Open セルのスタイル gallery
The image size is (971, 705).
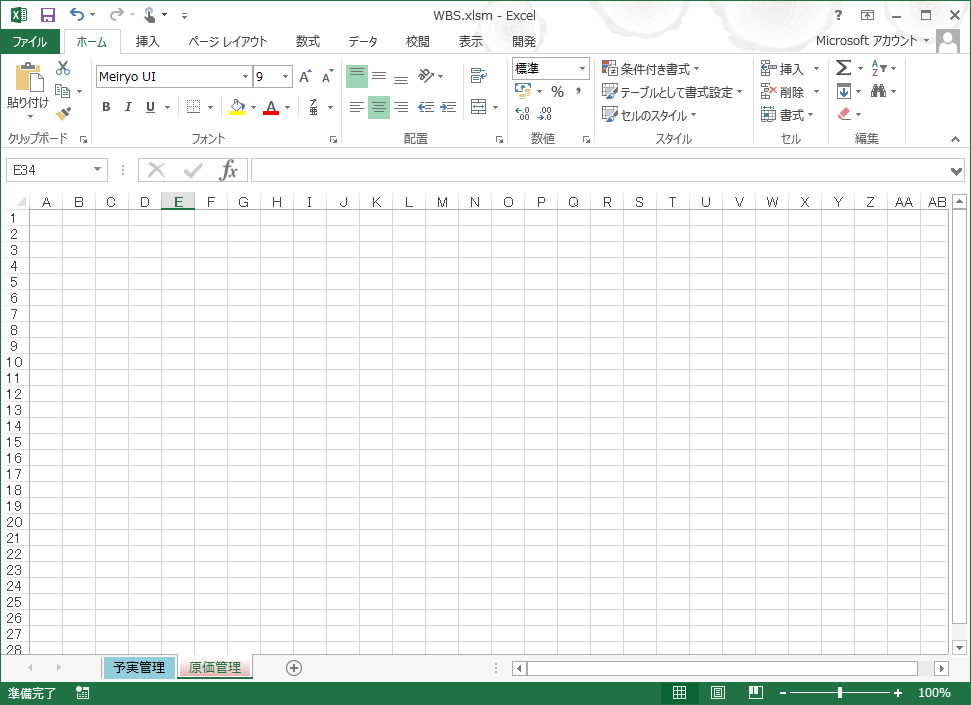coord(656,114)
